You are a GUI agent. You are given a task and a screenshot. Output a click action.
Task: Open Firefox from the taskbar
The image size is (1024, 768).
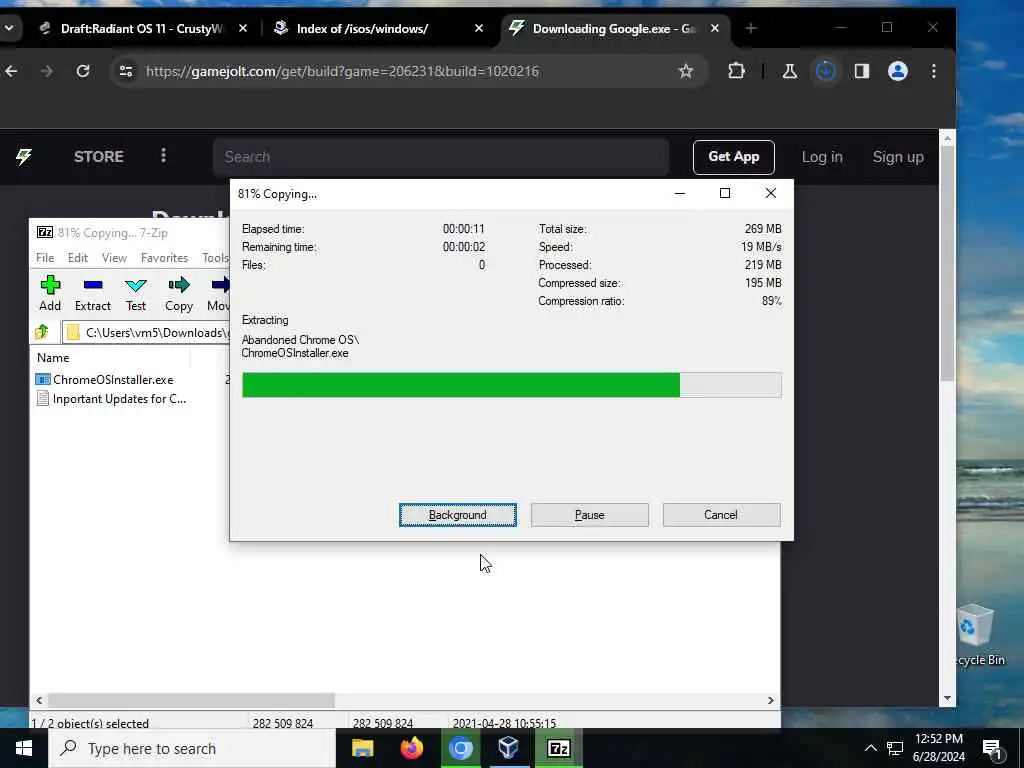click(411, 748)
